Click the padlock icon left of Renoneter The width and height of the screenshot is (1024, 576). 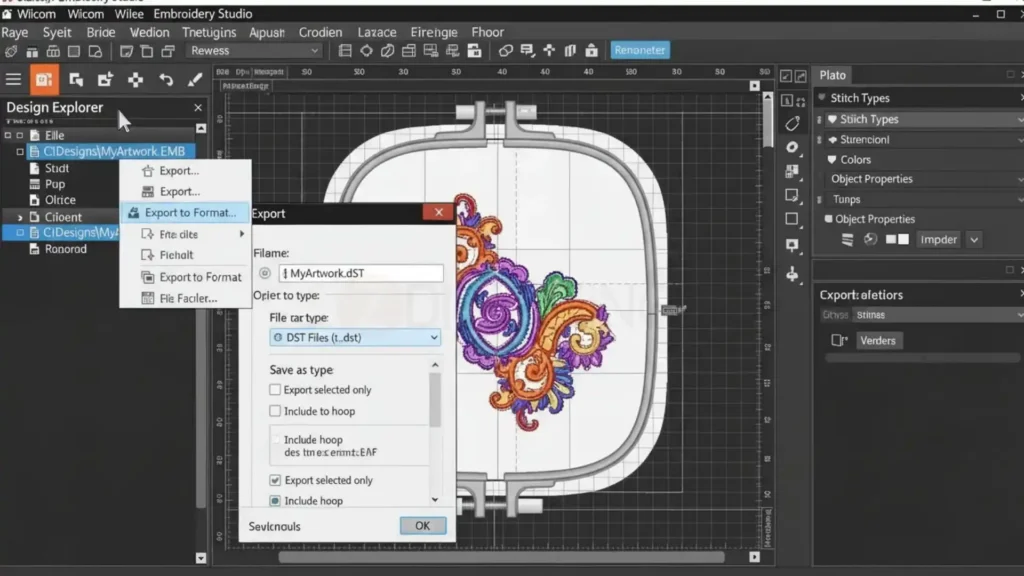pyautogui.click(x=592, y=50)
